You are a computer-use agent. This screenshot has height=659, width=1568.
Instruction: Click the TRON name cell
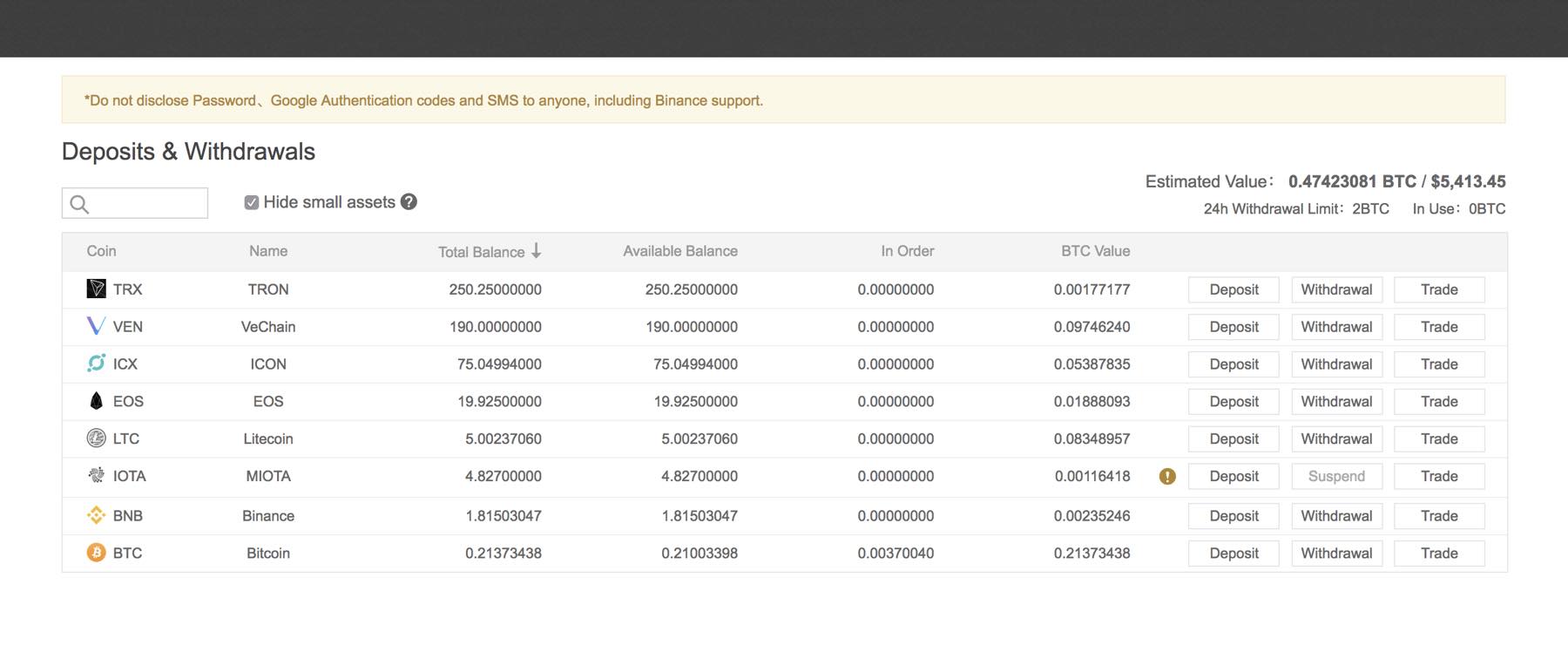coord(268,289)
